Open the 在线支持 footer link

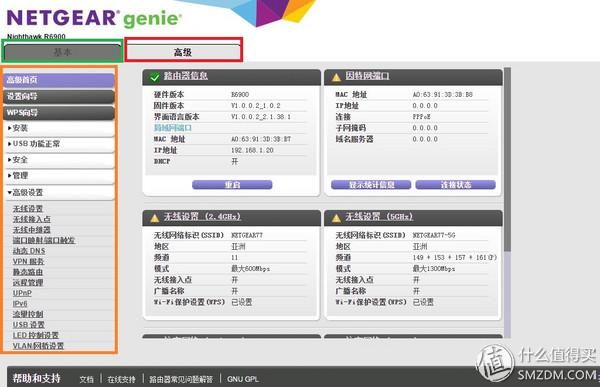click(x=121, y=379)
